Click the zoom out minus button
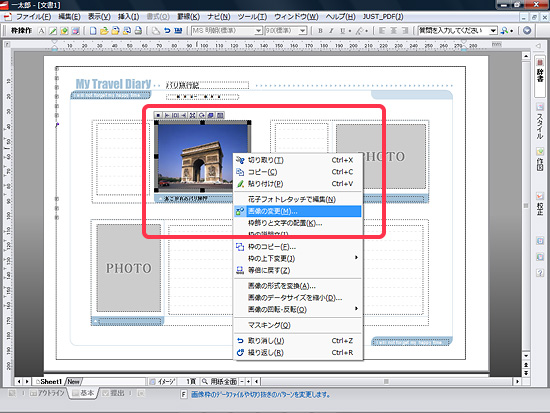 pos(242,381)
